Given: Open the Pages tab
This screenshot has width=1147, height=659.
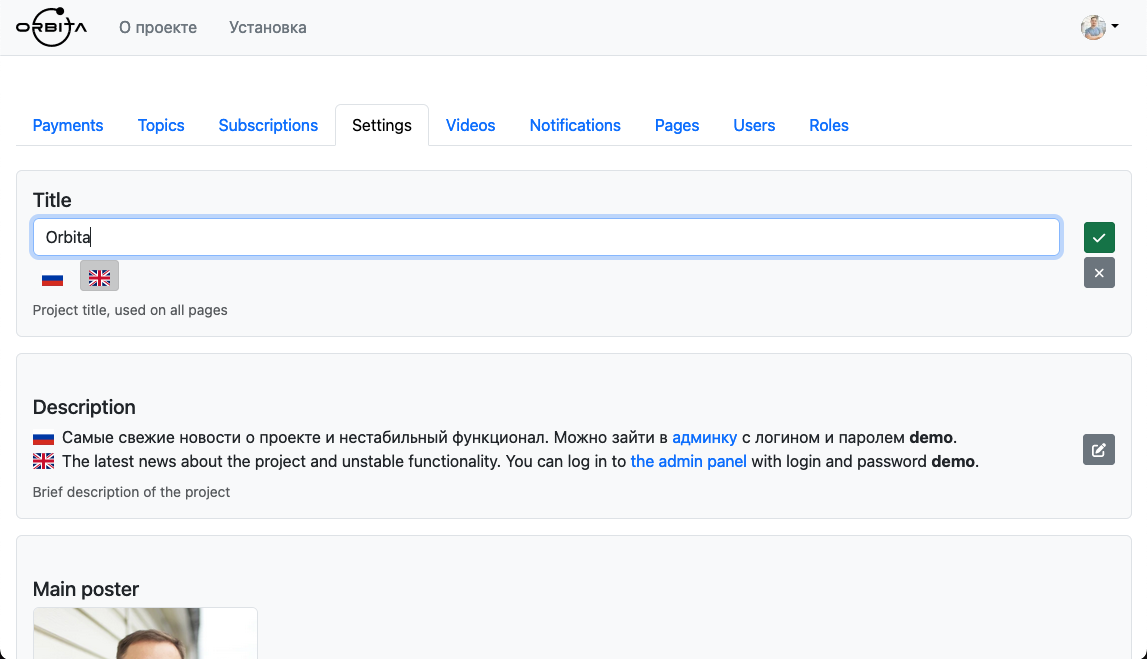Looking at the screenshot, I should (x=677, y=126).
